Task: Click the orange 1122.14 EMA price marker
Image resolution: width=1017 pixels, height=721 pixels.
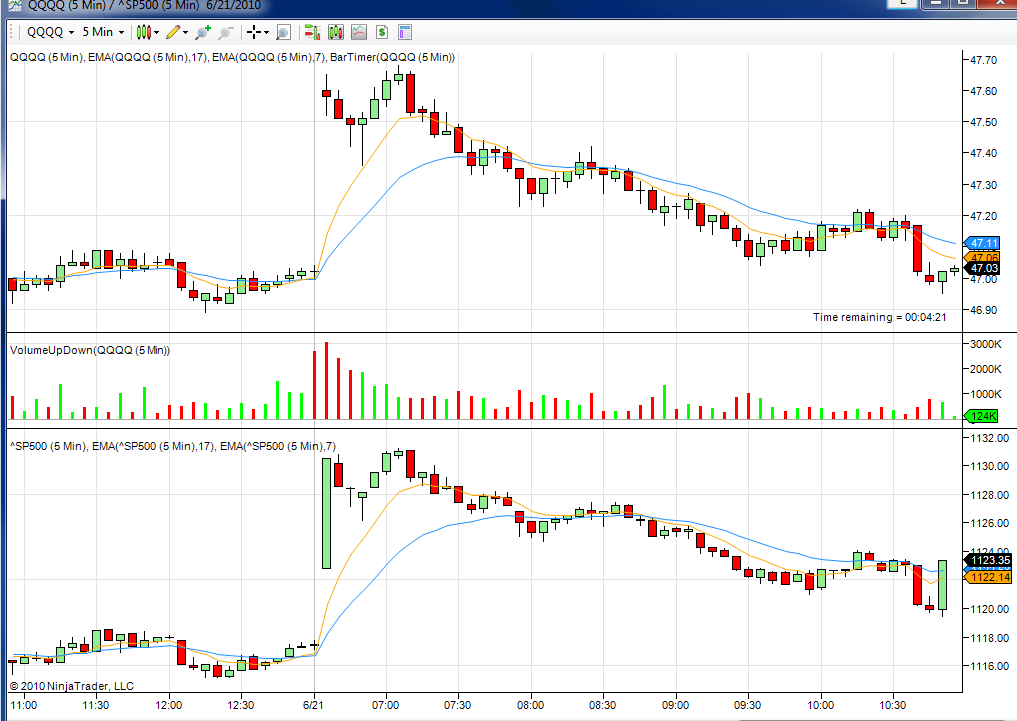Action: click(x=988, y=577)
